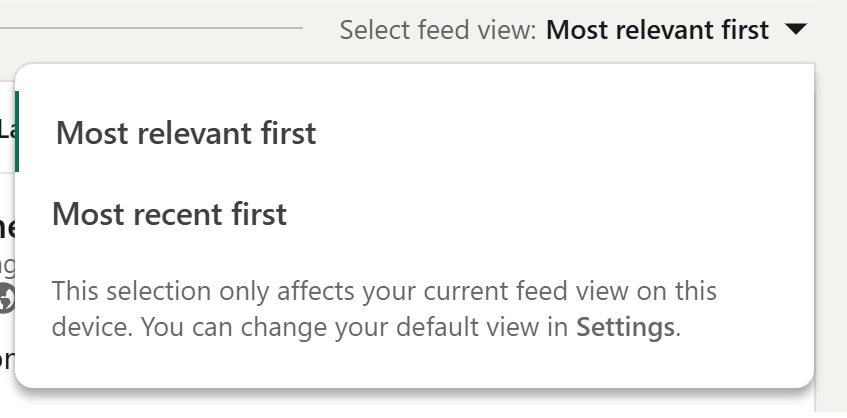Click the cut-off bold post author name

7,228
